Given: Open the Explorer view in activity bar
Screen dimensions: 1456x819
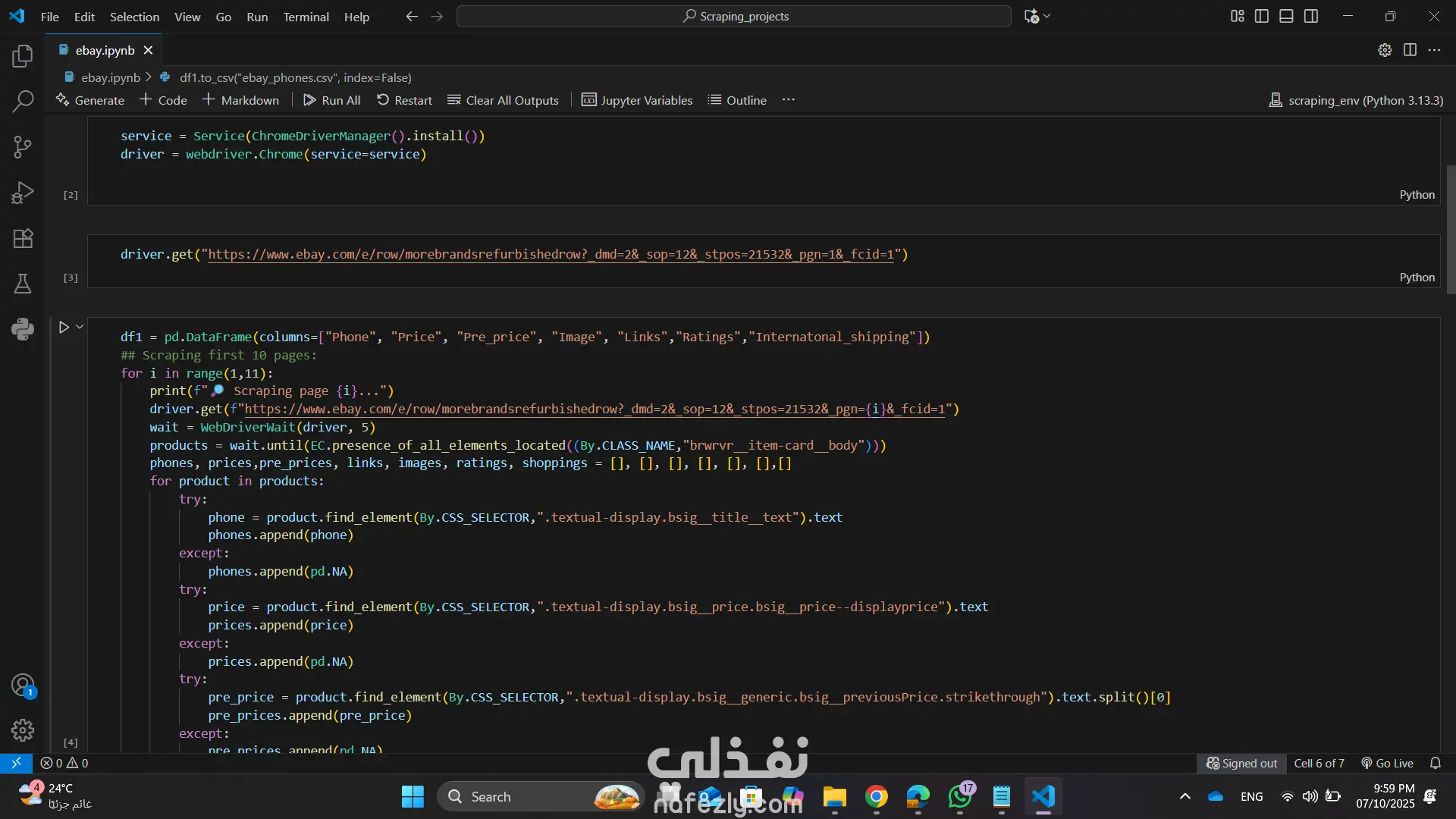Looking at the screenshot, I should [23, 55].
